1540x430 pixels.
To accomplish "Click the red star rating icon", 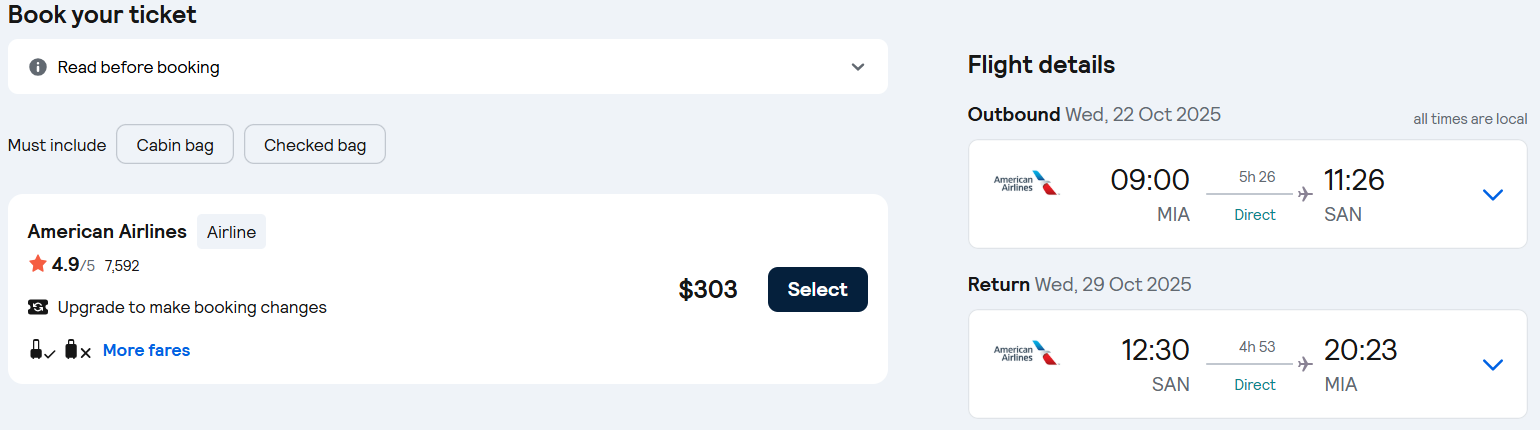I will [x=38, y=264].
